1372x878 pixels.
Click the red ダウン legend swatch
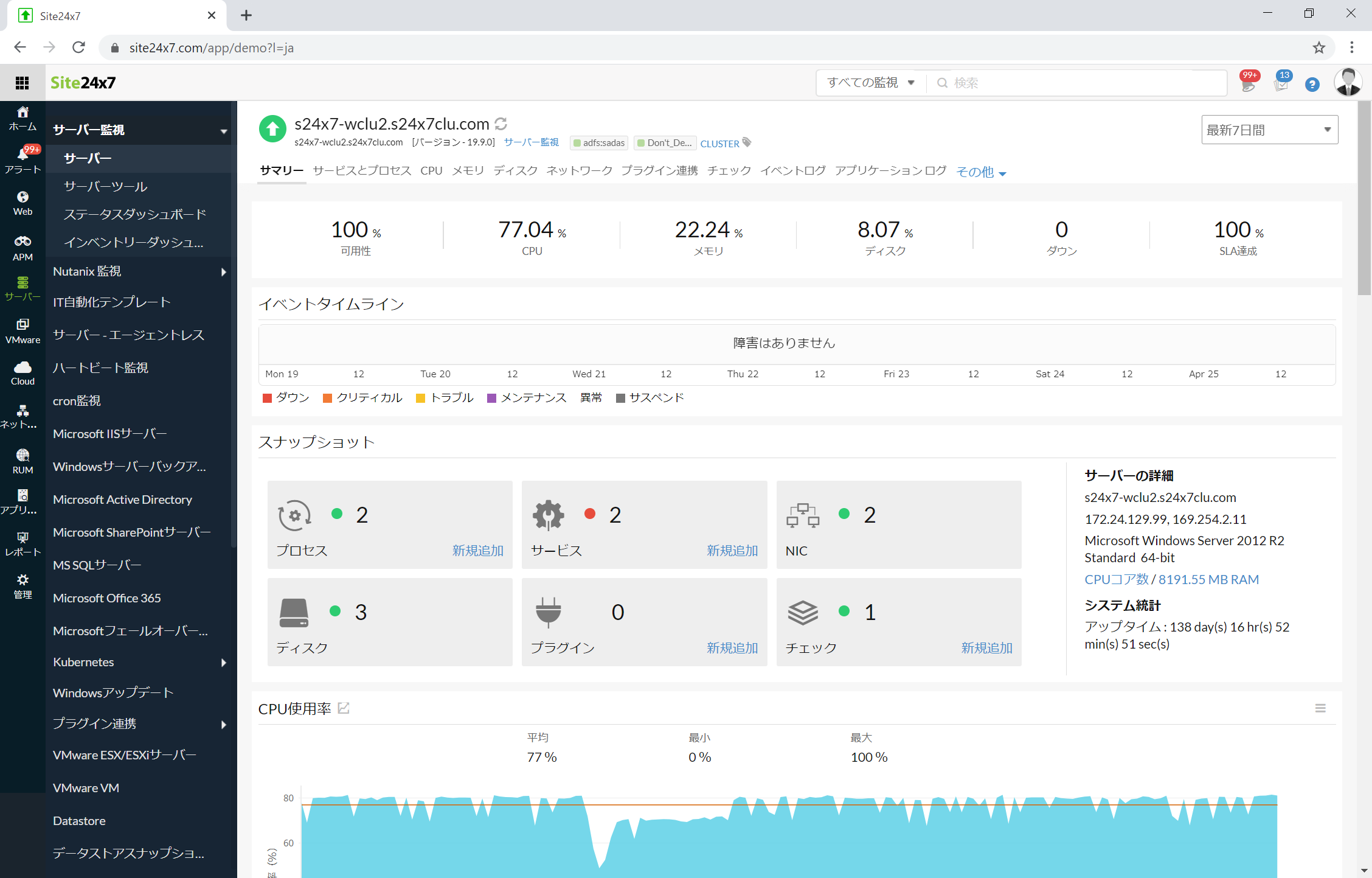click(267, 398)
